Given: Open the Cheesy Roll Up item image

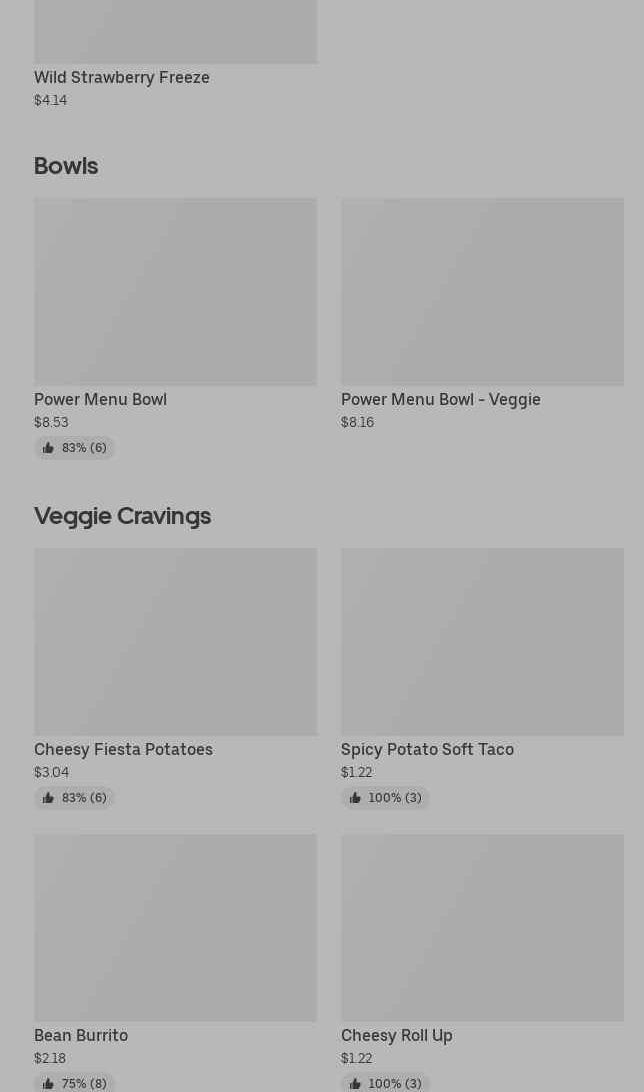Looking at the screenshot, I should 482,927.
